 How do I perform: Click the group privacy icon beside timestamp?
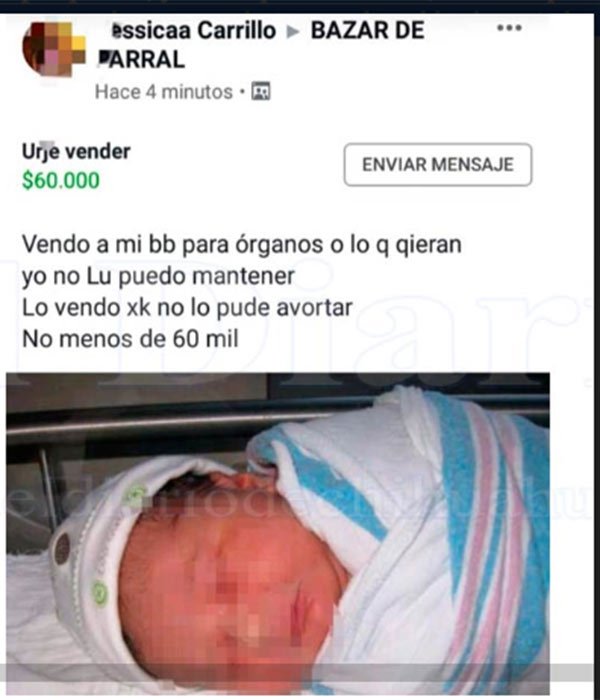[261, 92]
